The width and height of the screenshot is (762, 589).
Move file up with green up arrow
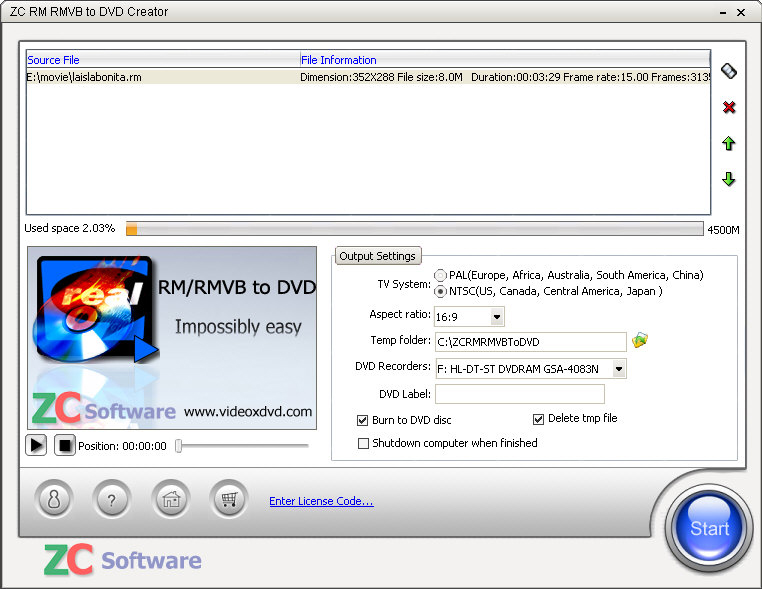(x=728, y=144)
